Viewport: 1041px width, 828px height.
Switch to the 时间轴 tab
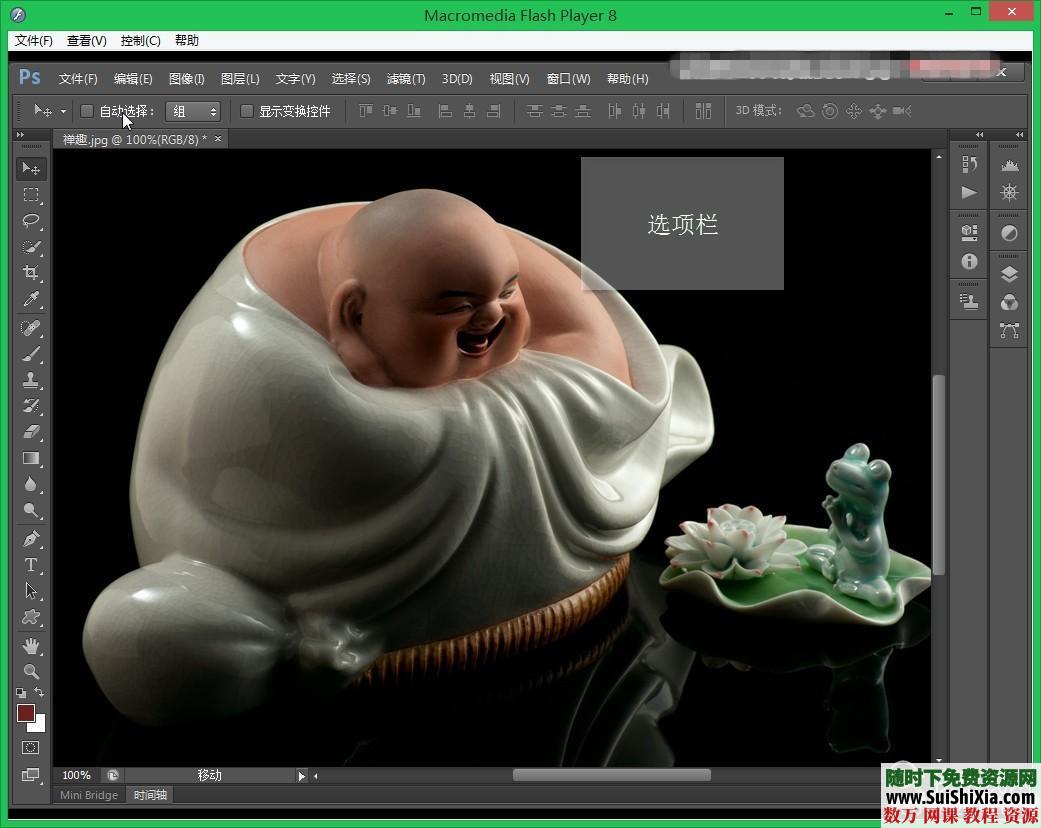(x=149, y=795)
